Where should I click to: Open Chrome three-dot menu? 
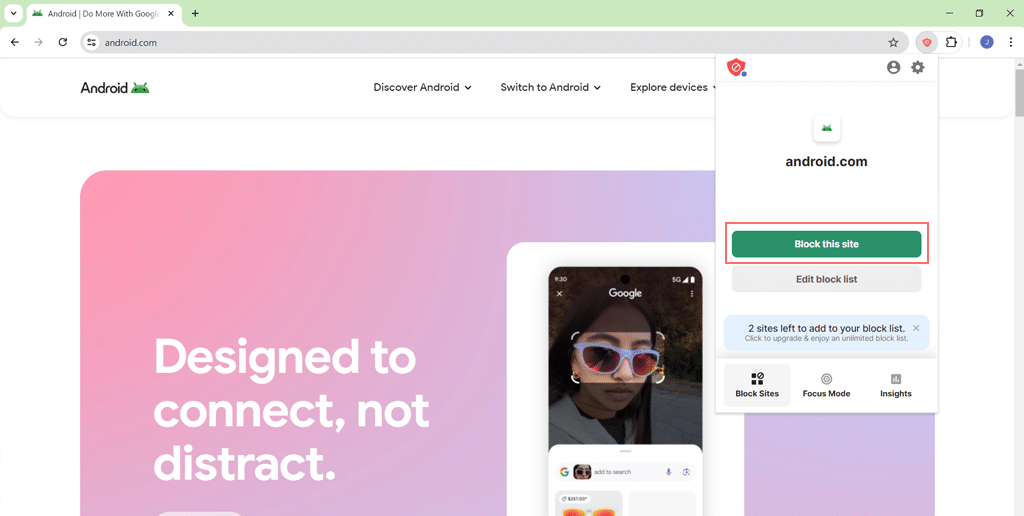click(1010, 42)
